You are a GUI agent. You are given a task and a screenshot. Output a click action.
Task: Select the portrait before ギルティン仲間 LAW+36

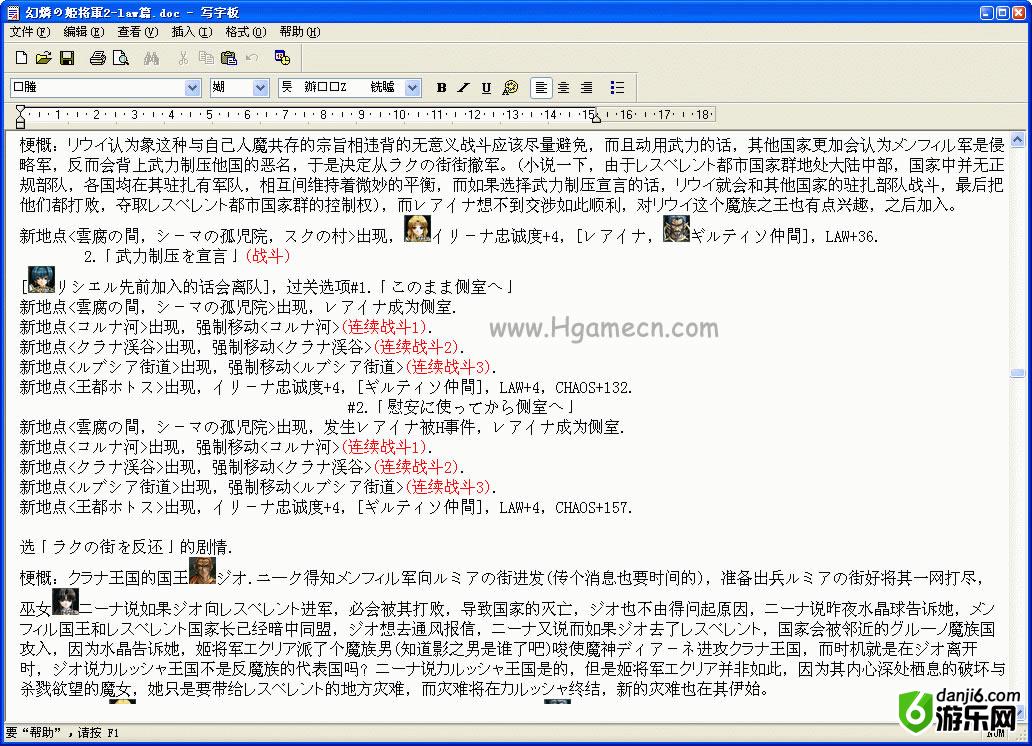[x=676, y=228]
